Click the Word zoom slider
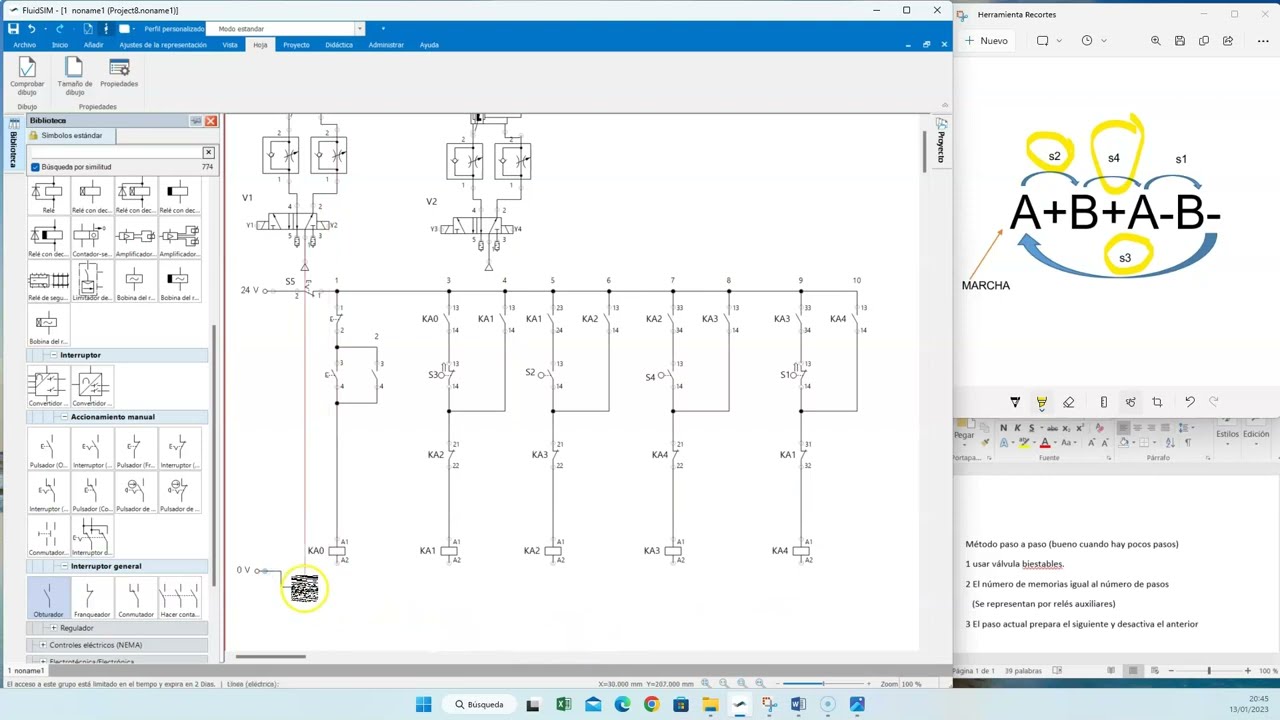This screenshot has width=1280, height=720. (x=1209, y=670)
